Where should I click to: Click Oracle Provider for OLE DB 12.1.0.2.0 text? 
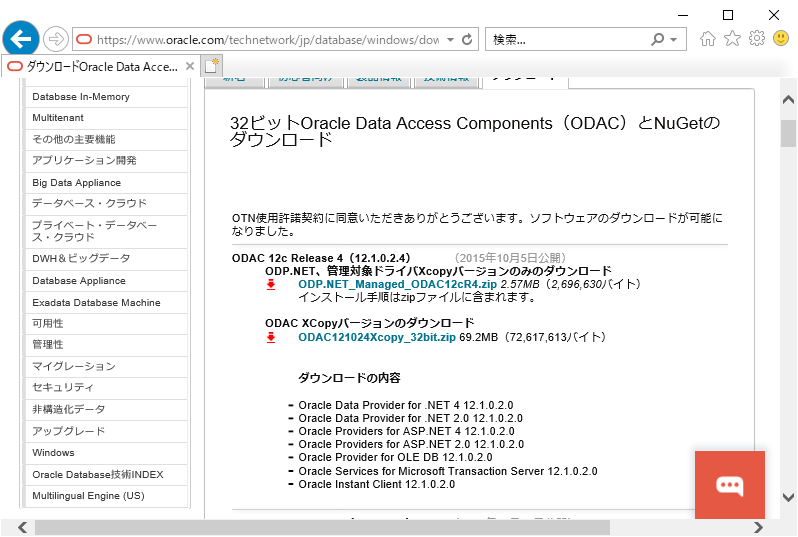coord(395,457)
